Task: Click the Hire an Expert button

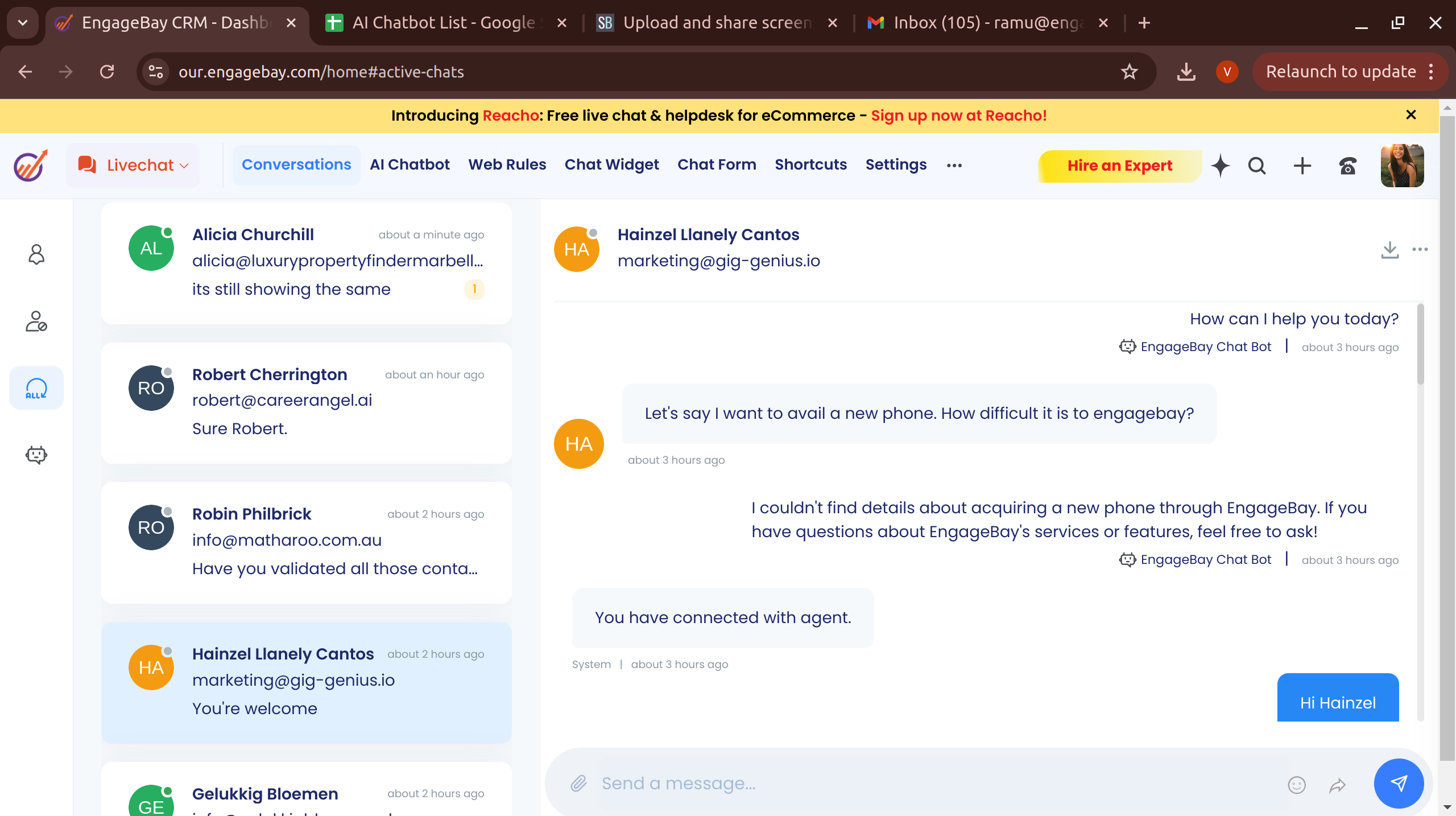Action: [x=1119, y=166]
